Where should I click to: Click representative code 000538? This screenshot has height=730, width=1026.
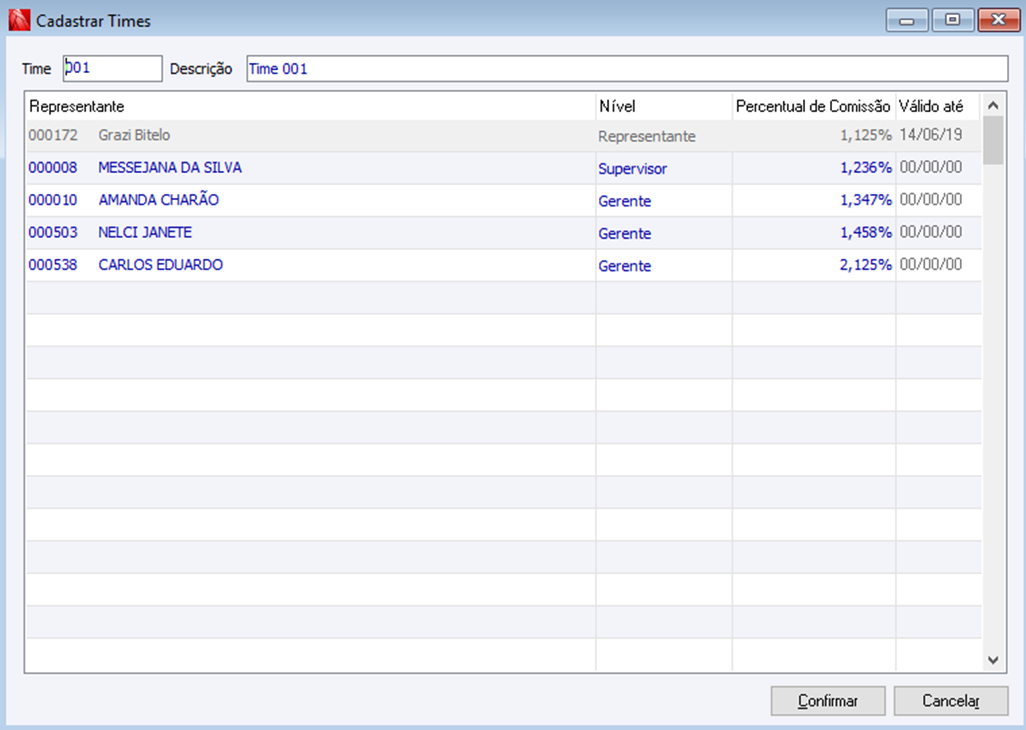tap(53, 265)
